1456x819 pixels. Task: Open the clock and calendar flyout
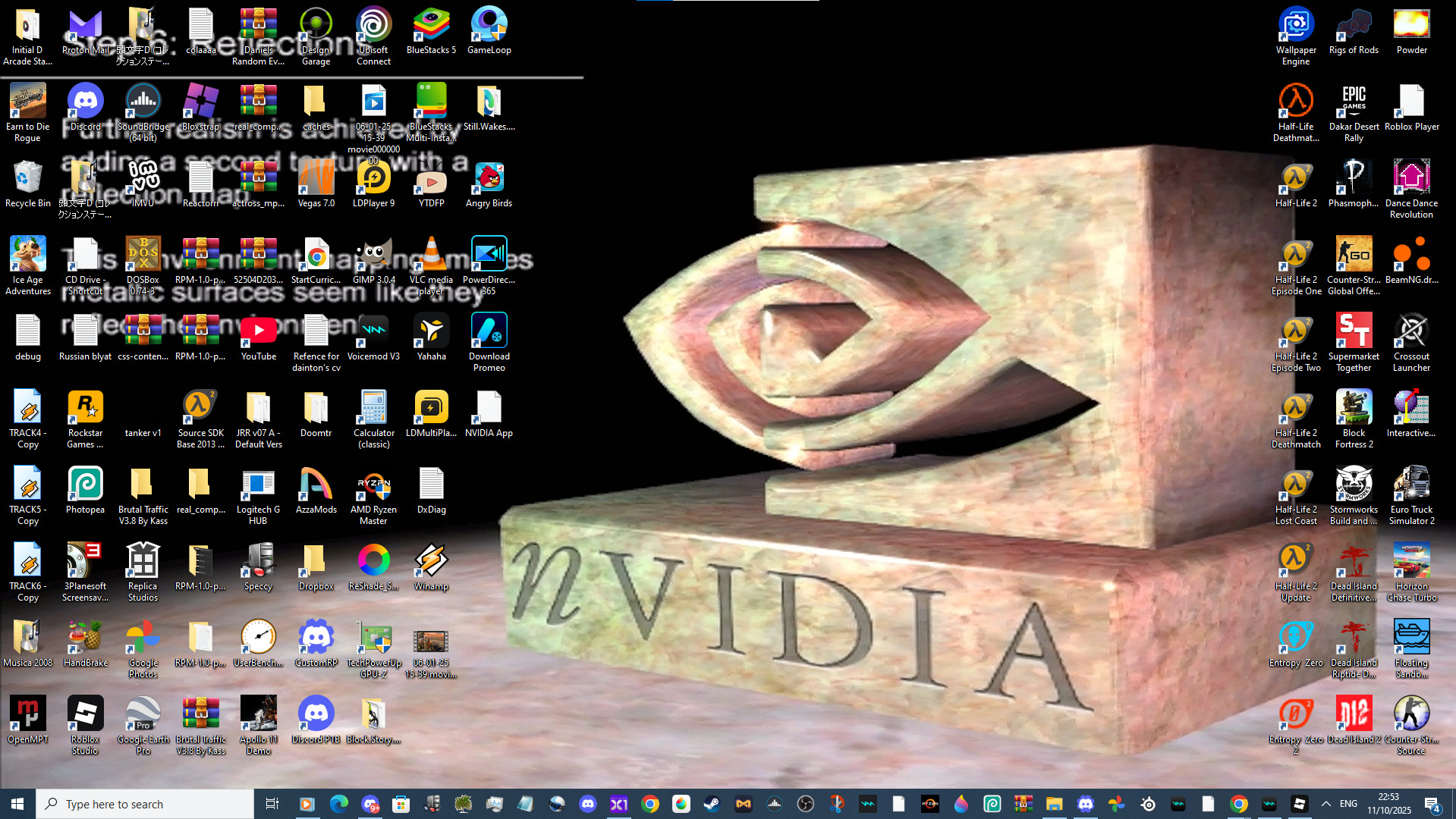coord(1388,804)
